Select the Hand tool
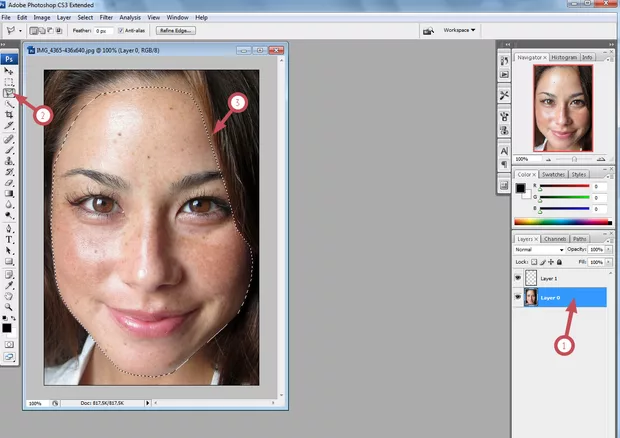This screenshot has width=620, height=438. pos(9,296)
